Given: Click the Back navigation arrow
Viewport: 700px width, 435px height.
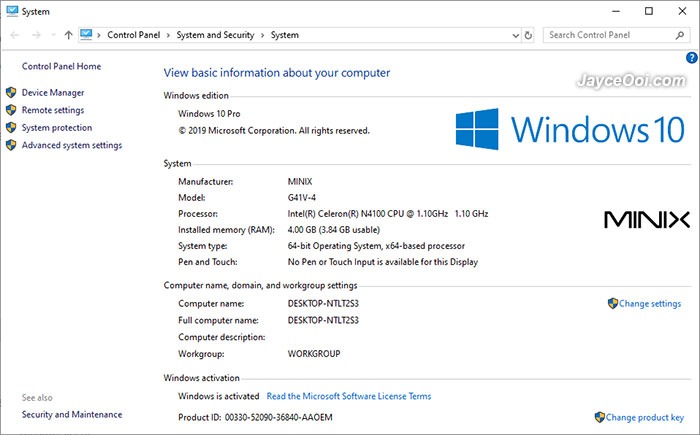Looking at the screenshot, I should pos(15,35).
